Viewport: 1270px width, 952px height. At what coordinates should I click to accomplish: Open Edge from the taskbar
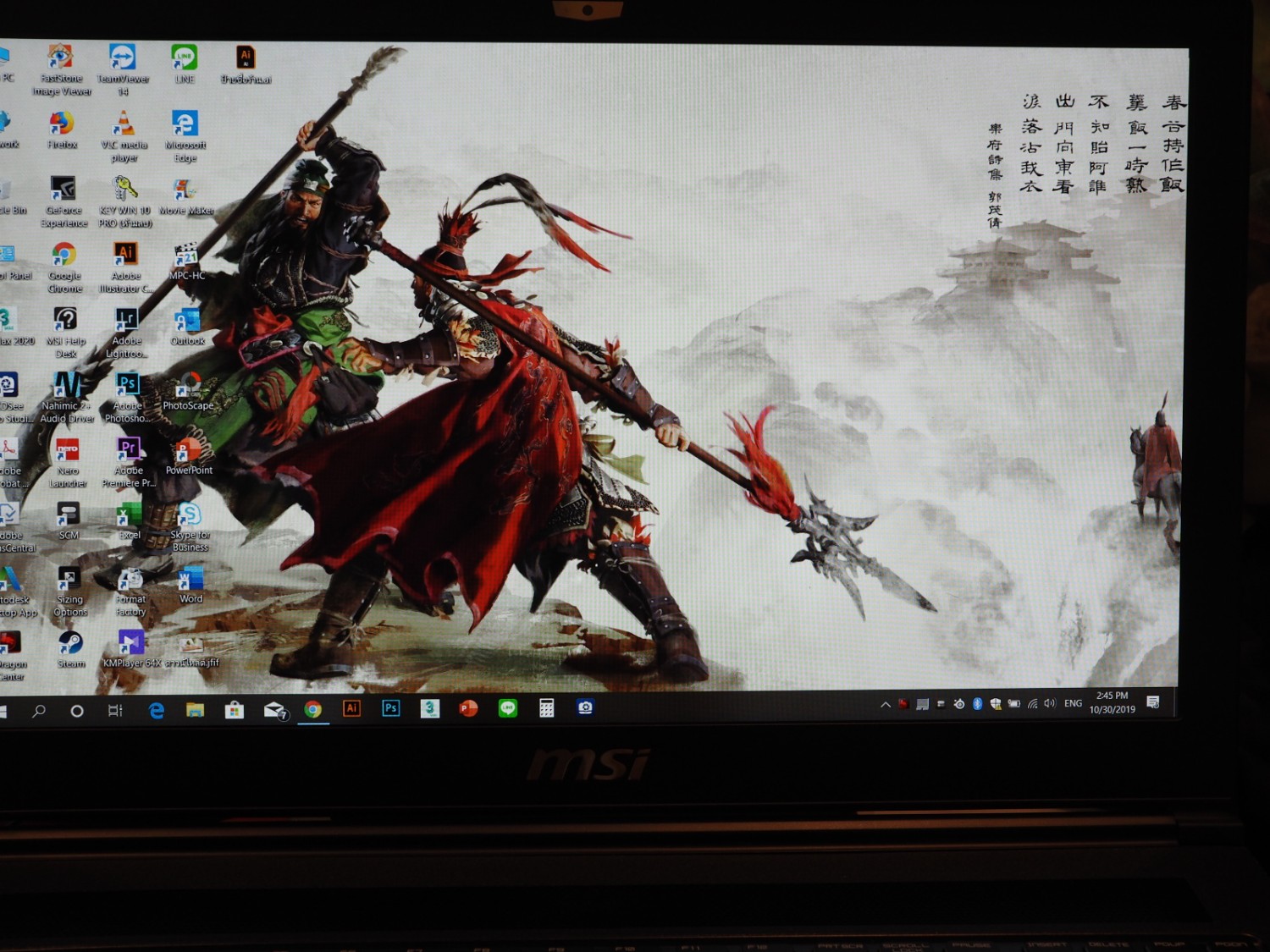point(157,711)
